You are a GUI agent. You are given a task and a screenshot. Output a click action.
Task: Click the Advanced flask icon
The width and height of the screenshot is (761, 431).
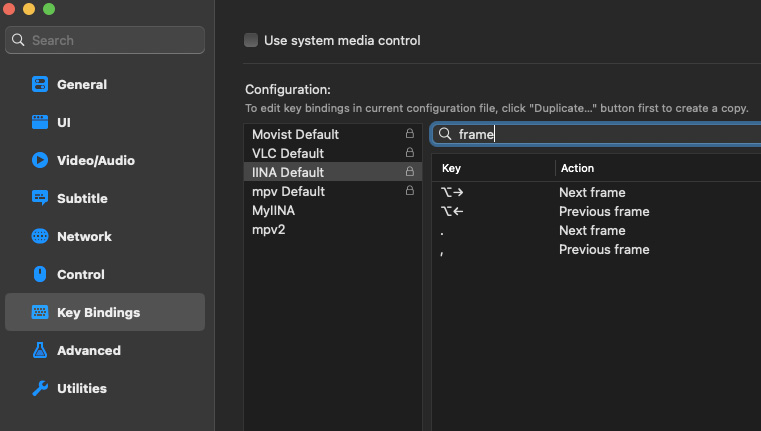[x=40, y=351]
